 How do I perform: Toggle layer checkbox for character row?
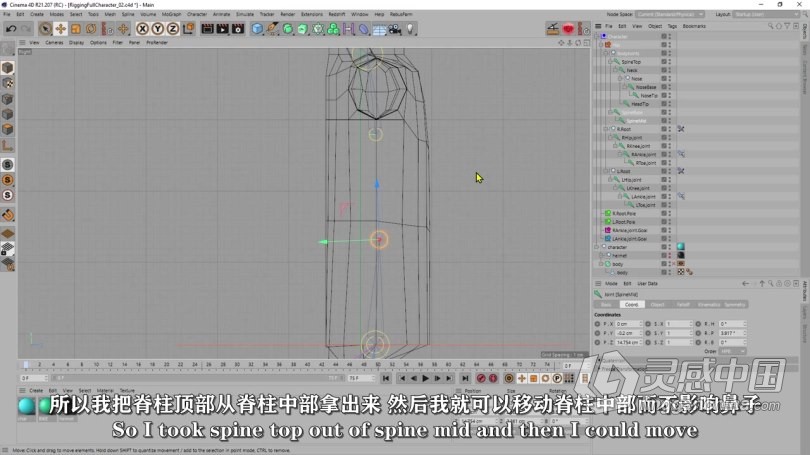(x=664, y=247)
